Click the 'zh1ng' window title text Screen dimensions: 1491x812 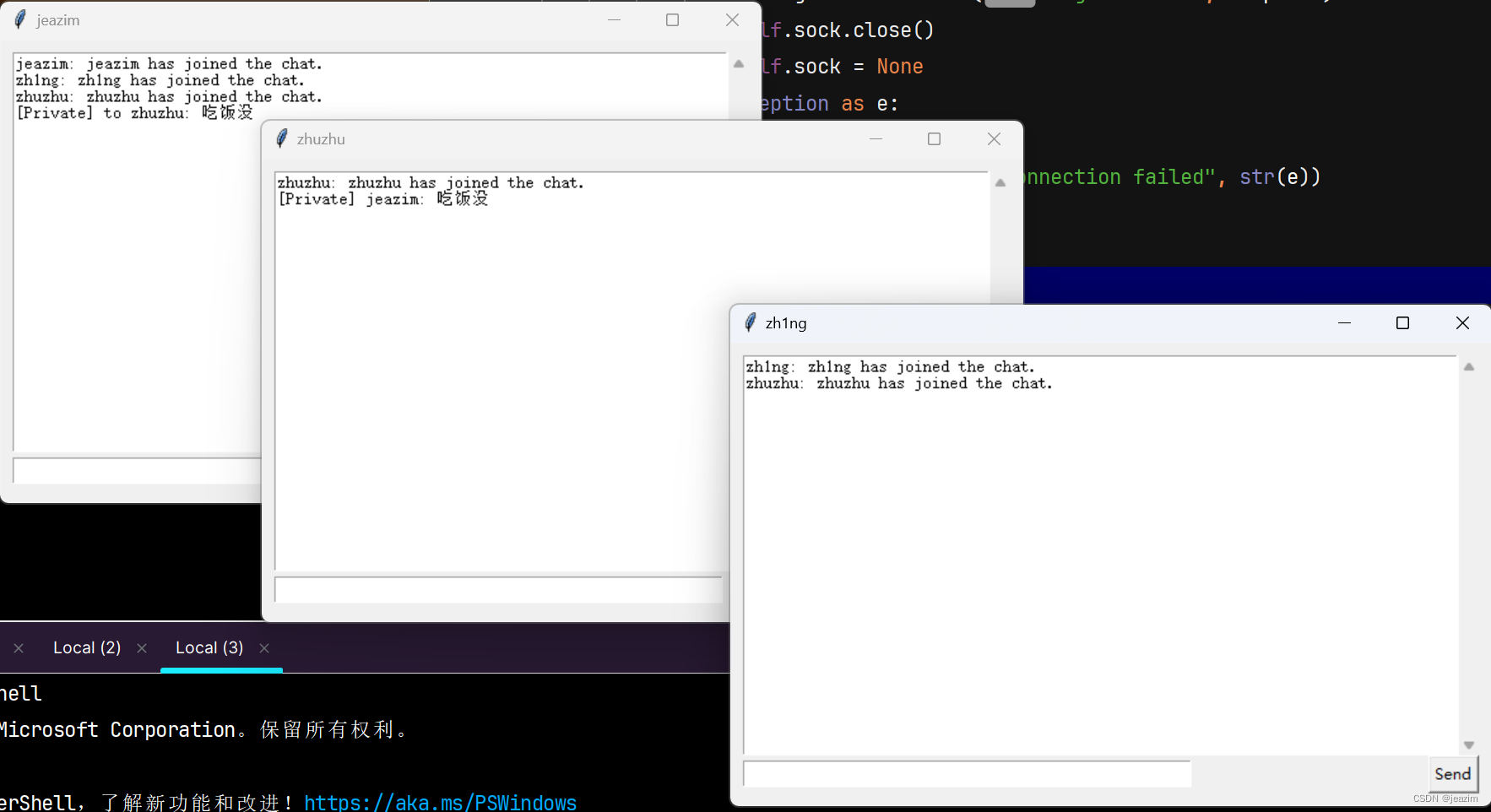click(786, 323)
